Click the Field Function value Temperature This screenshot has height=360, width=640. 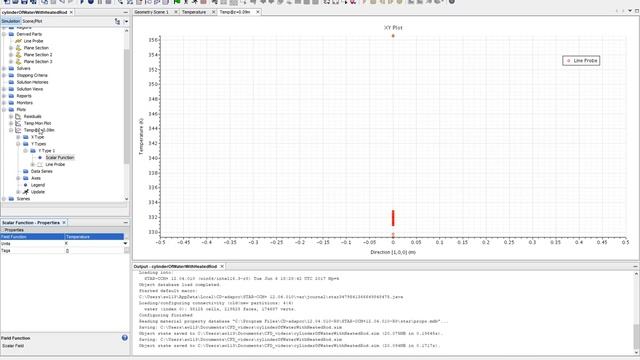click(x=94, y=237)
